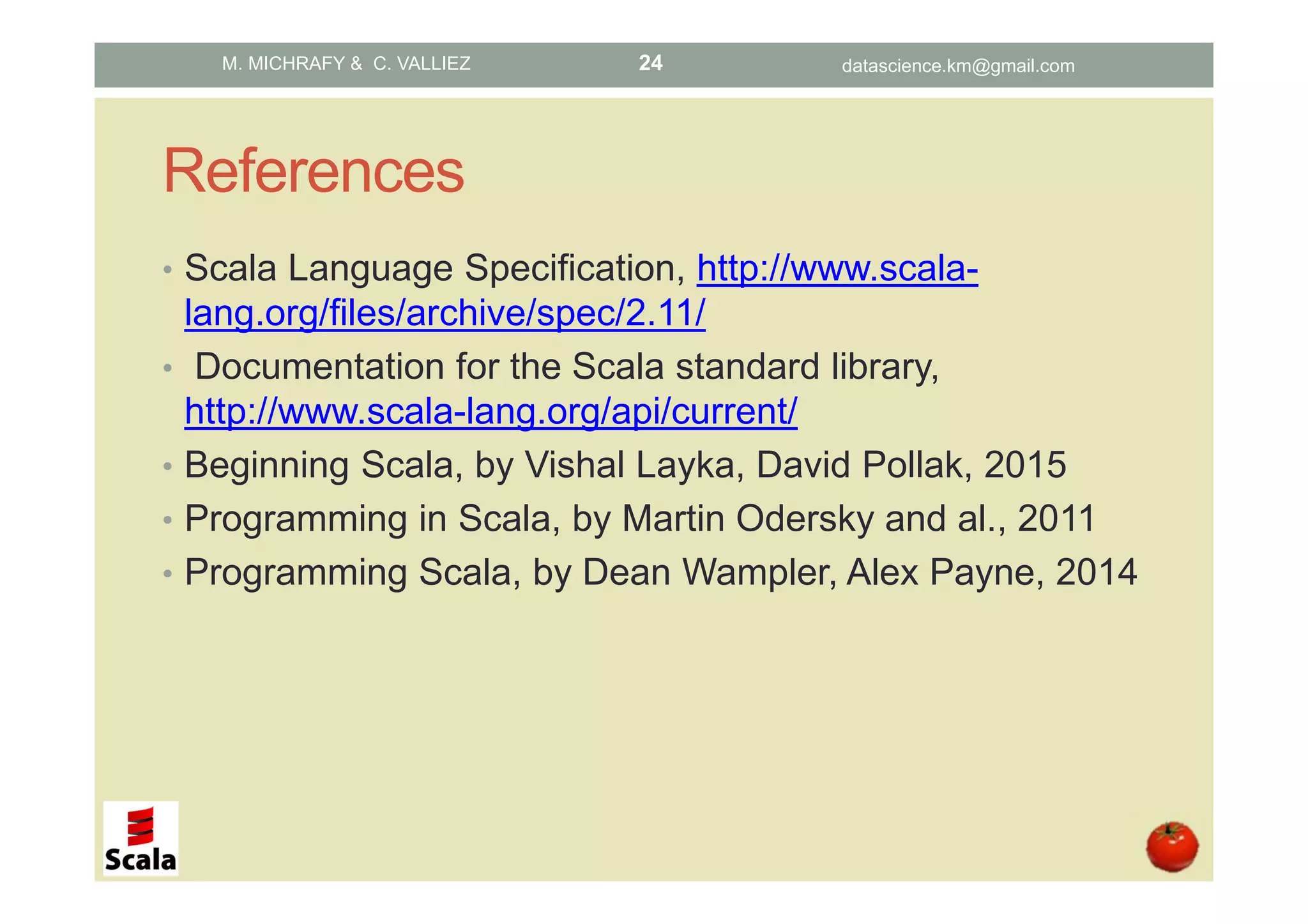Click the References slide title
This screenshot has height=924, width=1308.
314,171
